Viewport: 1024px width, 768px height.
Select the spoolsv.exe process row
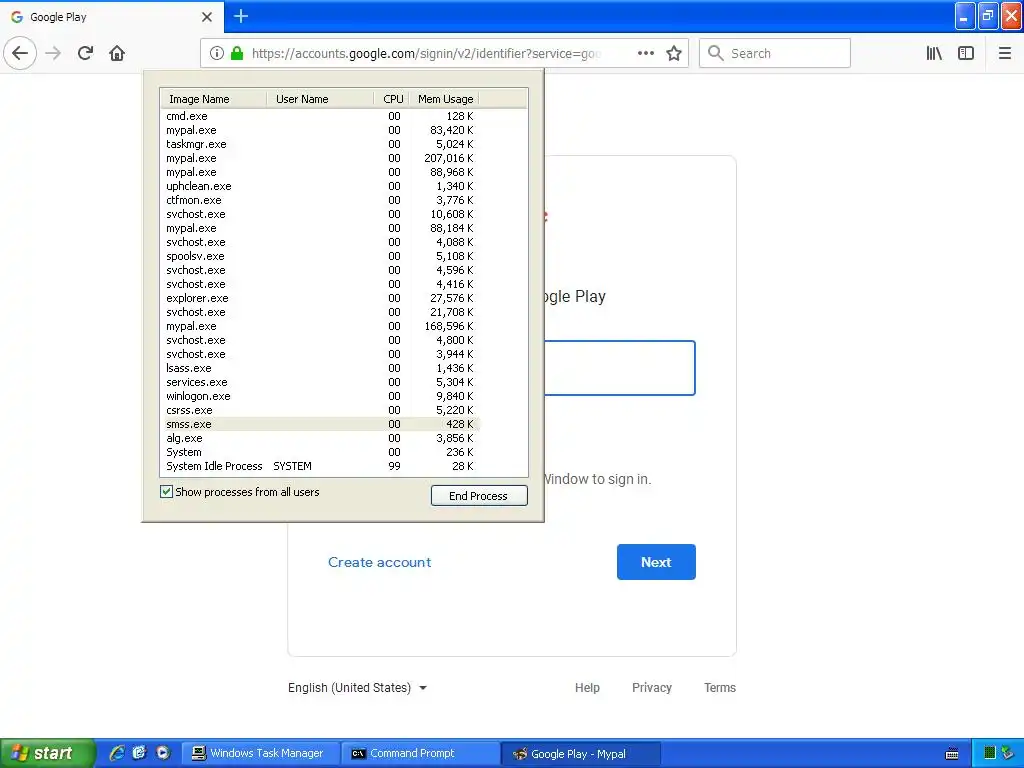(320, 256)
